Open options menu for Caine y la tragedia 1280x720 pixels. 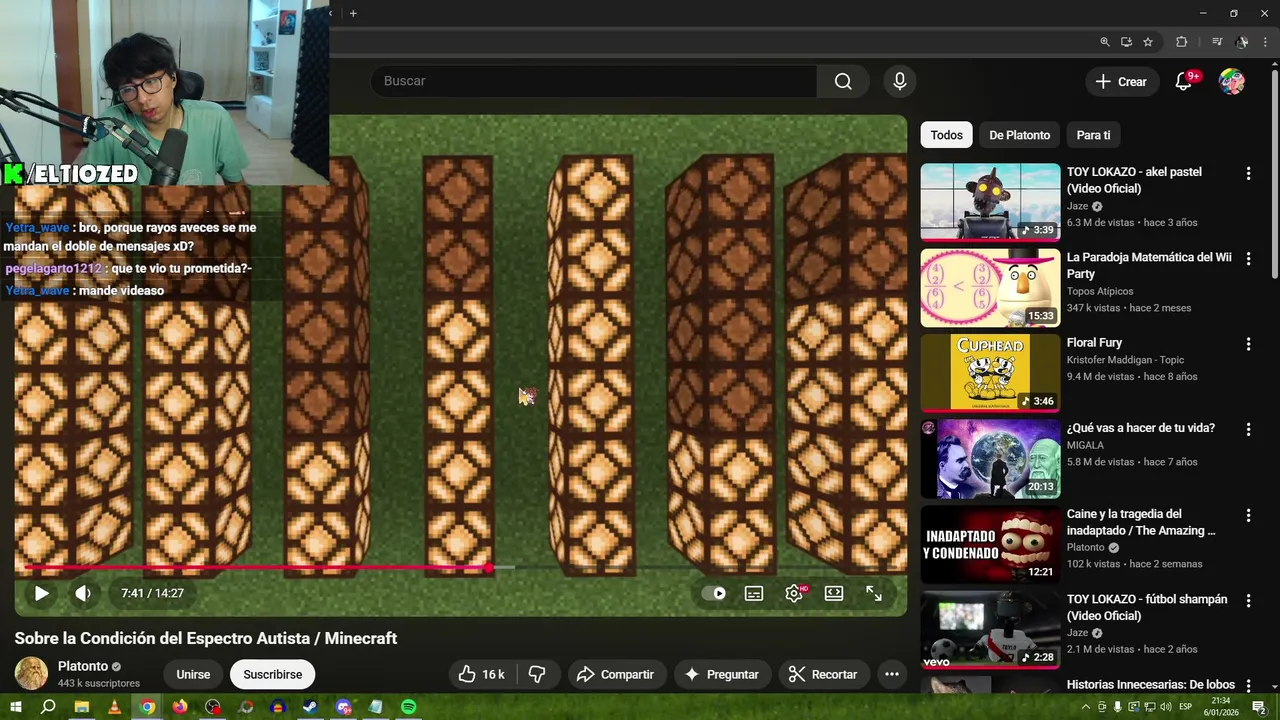click(x=1248, y=516)
